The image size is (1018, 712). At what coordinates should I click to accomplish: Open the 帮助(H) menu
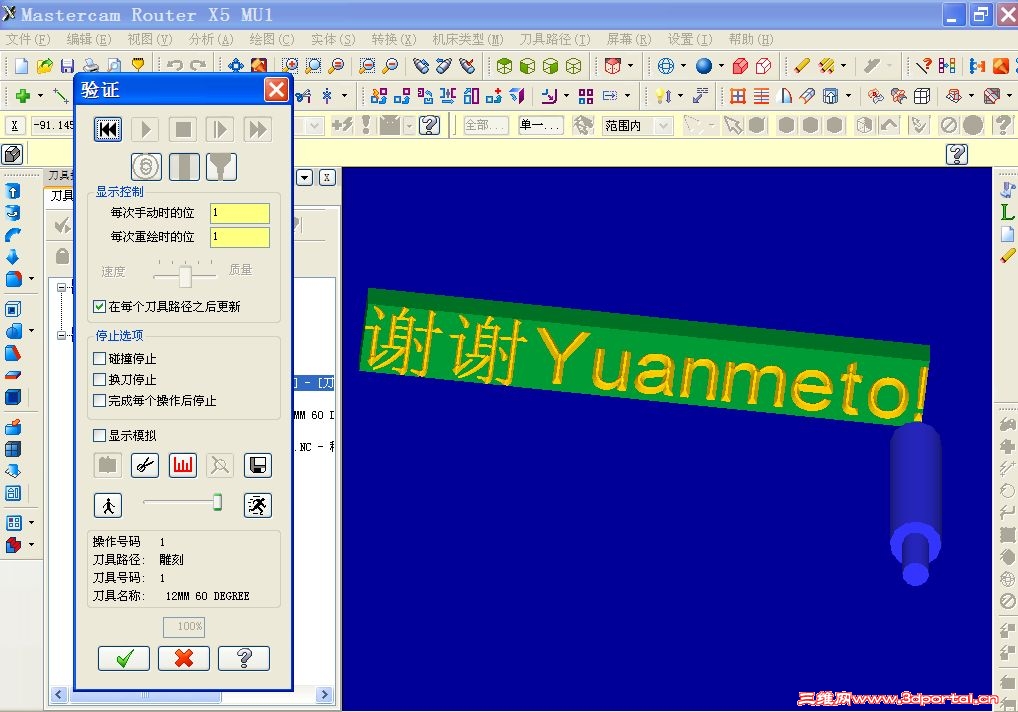(751, 40)
